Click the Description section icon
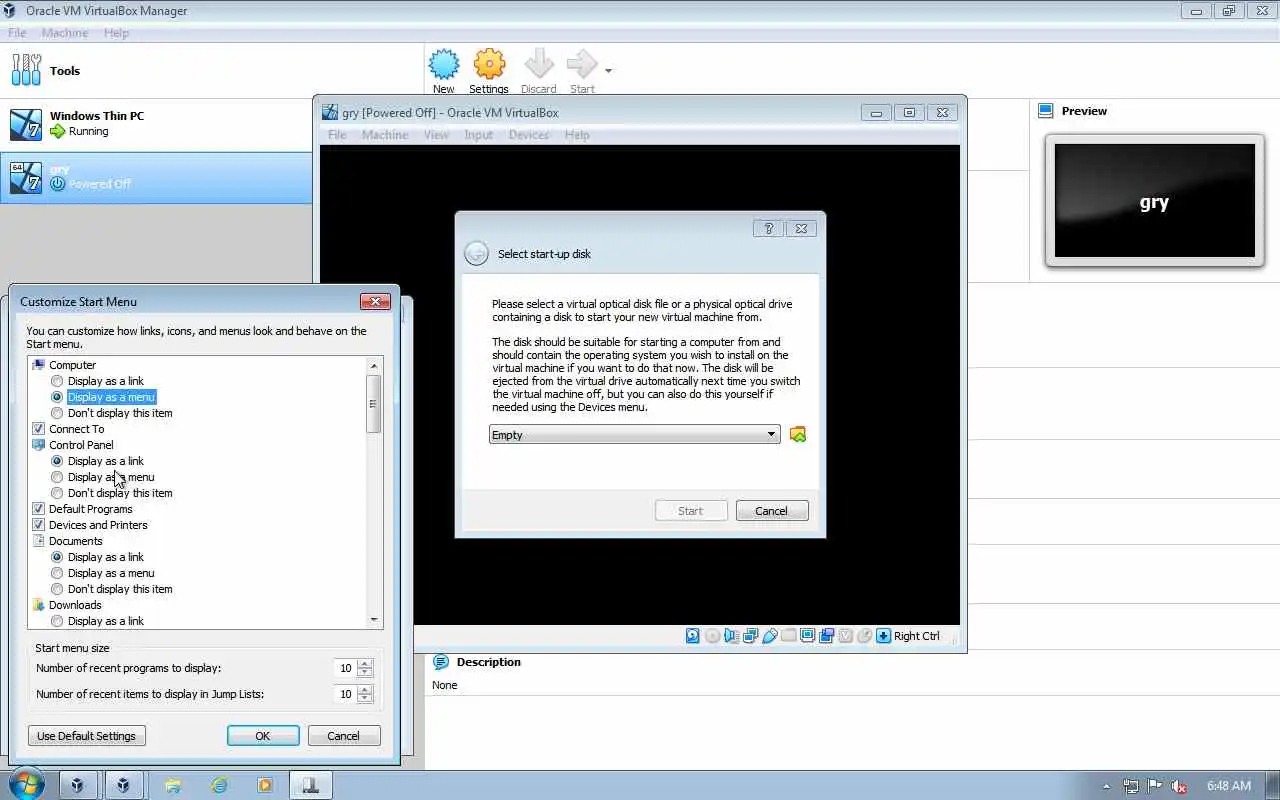Viewport: 1280px width, 800px height. (441, 662)
